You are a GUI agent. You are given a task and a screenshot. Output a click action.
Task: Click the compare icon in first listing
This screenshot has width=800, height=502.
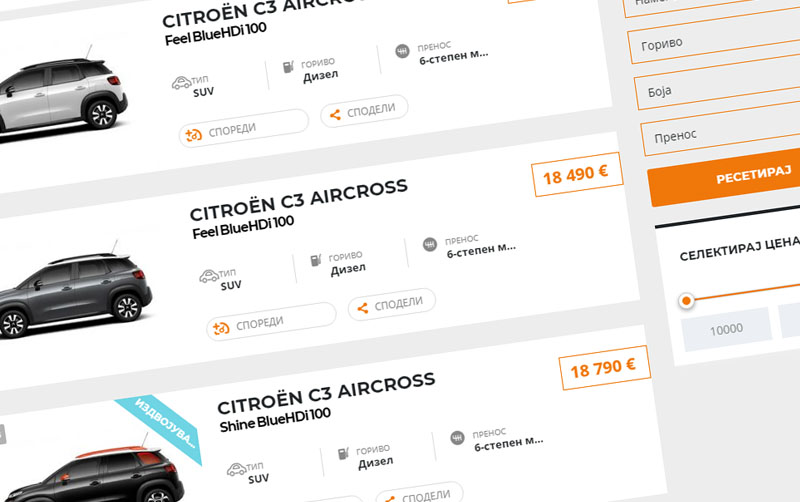coord(193,136)
